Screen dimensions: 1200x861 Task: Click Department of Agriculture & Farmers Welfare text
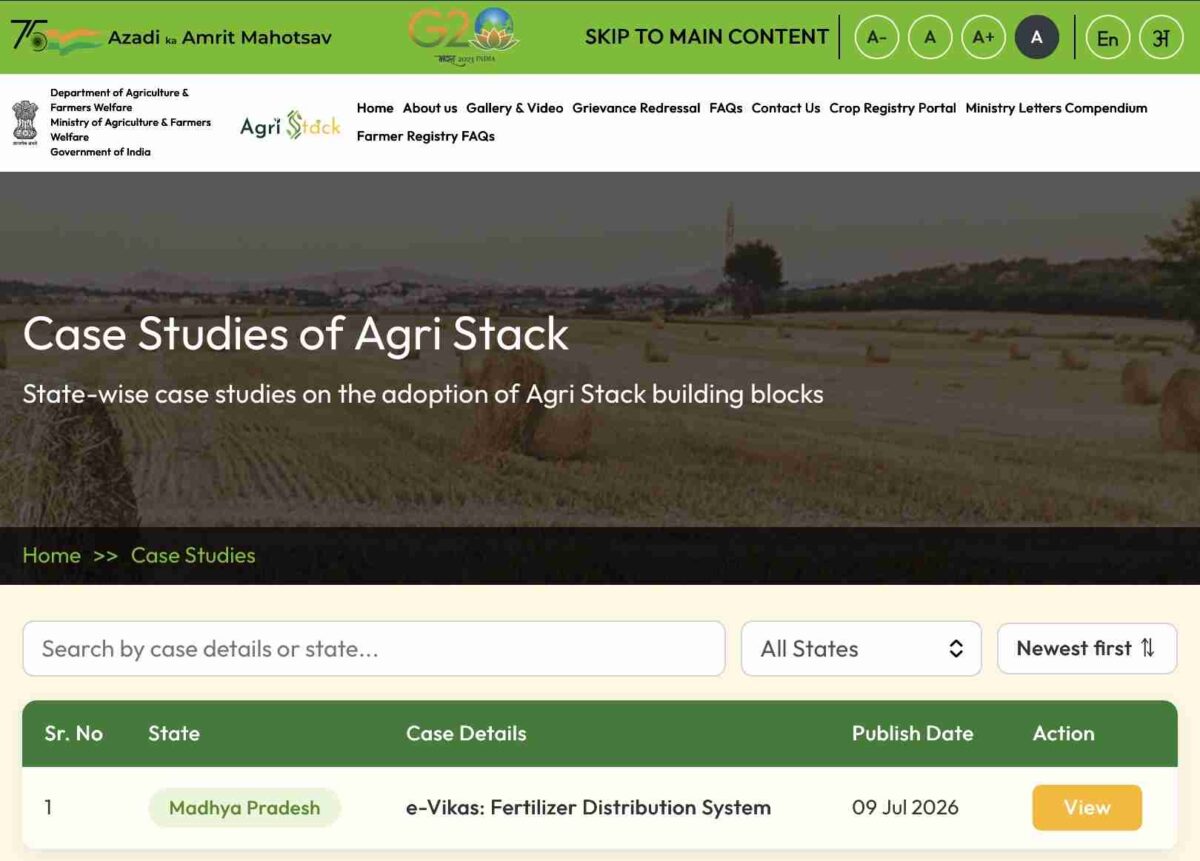(x=119, y=100)
